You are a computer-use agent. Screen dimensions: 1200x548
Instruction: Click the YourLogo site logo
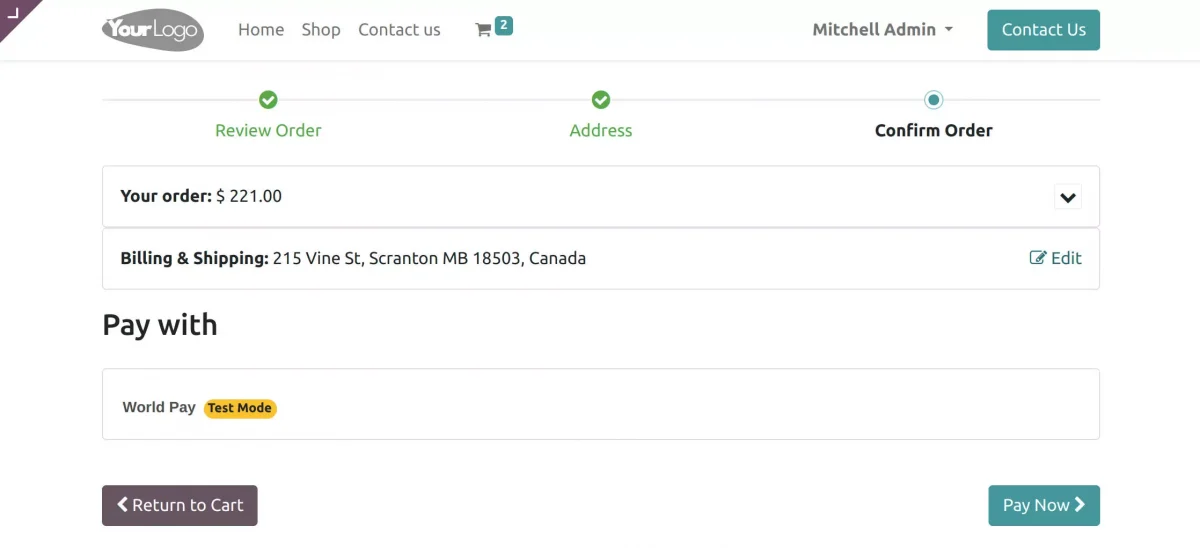click(153, 30)
